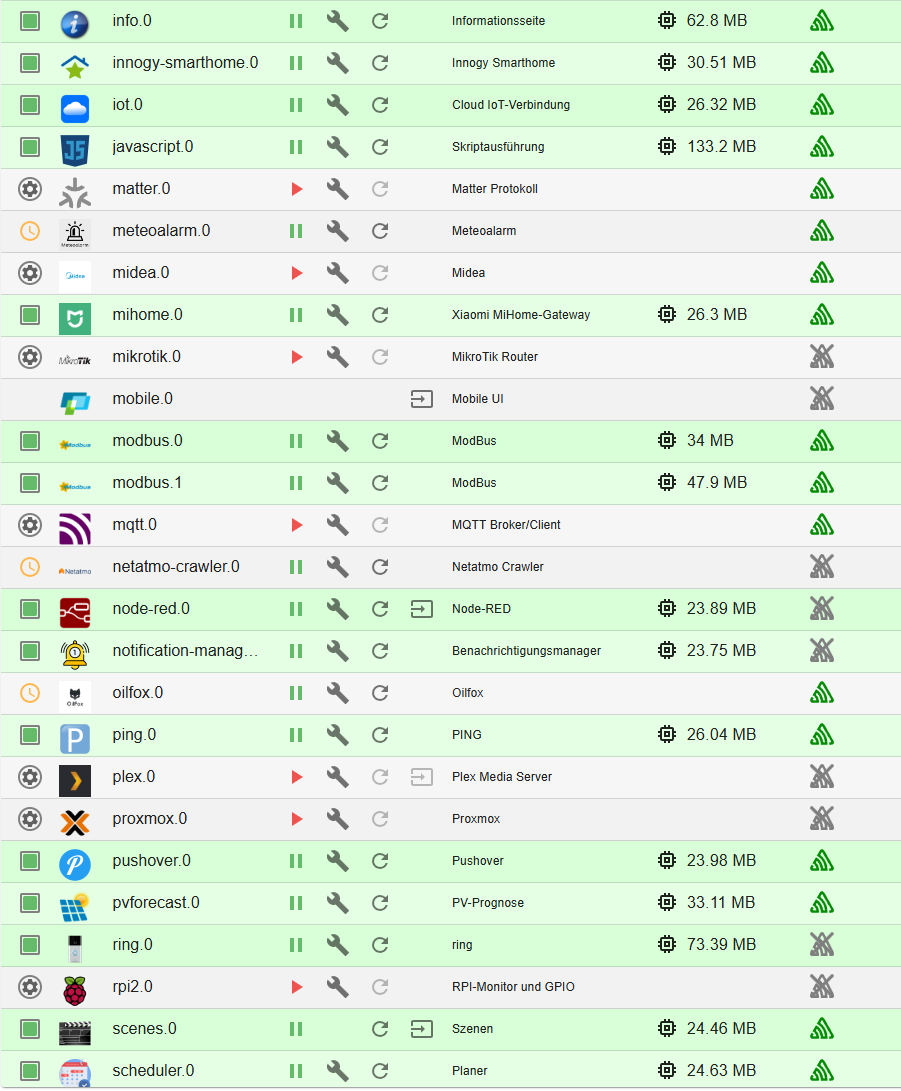Open the scenes.0 link icon
Viewport: 901px width, 1091px height.
[422, 1029]
